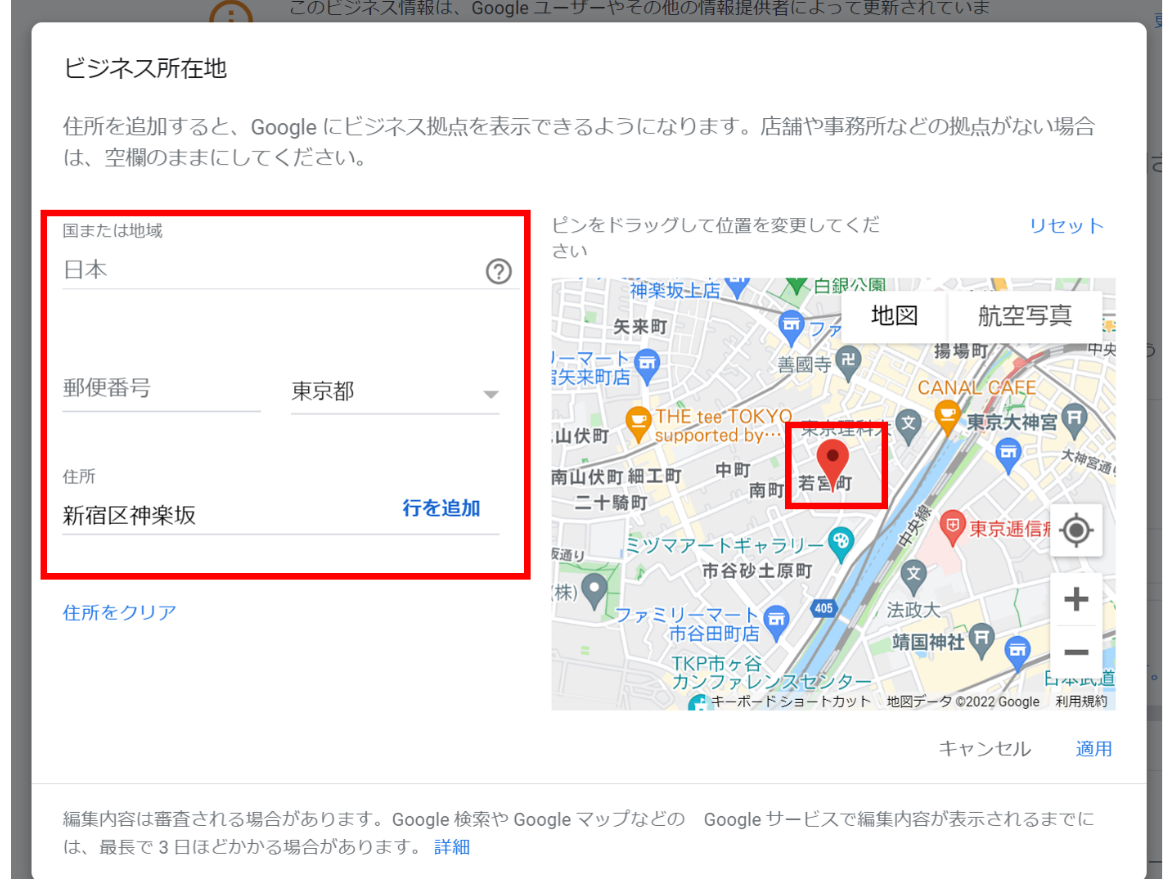Click the 矢来町 map label
Viewport: 1170px width, 879px height.
pyautogui.click(x=639, y=327)
